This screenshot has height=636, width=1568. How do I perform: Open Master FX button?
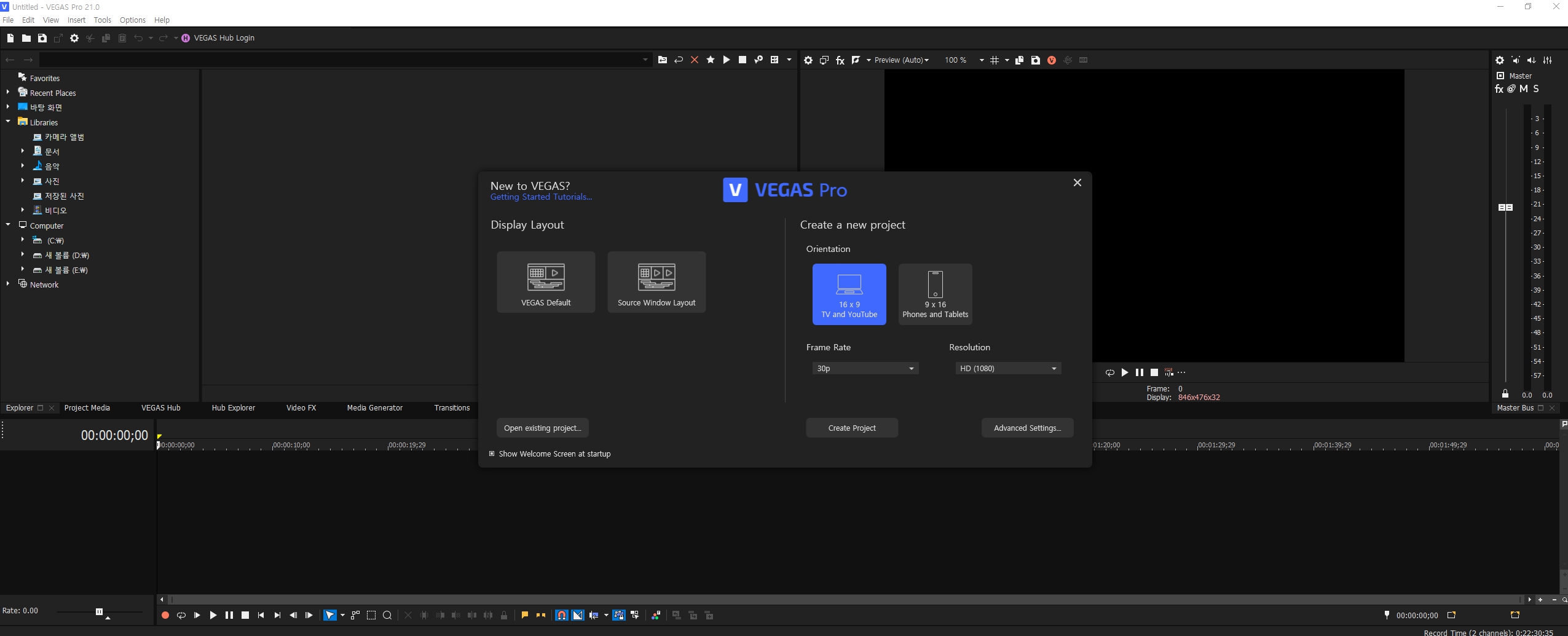[1499, 89]
